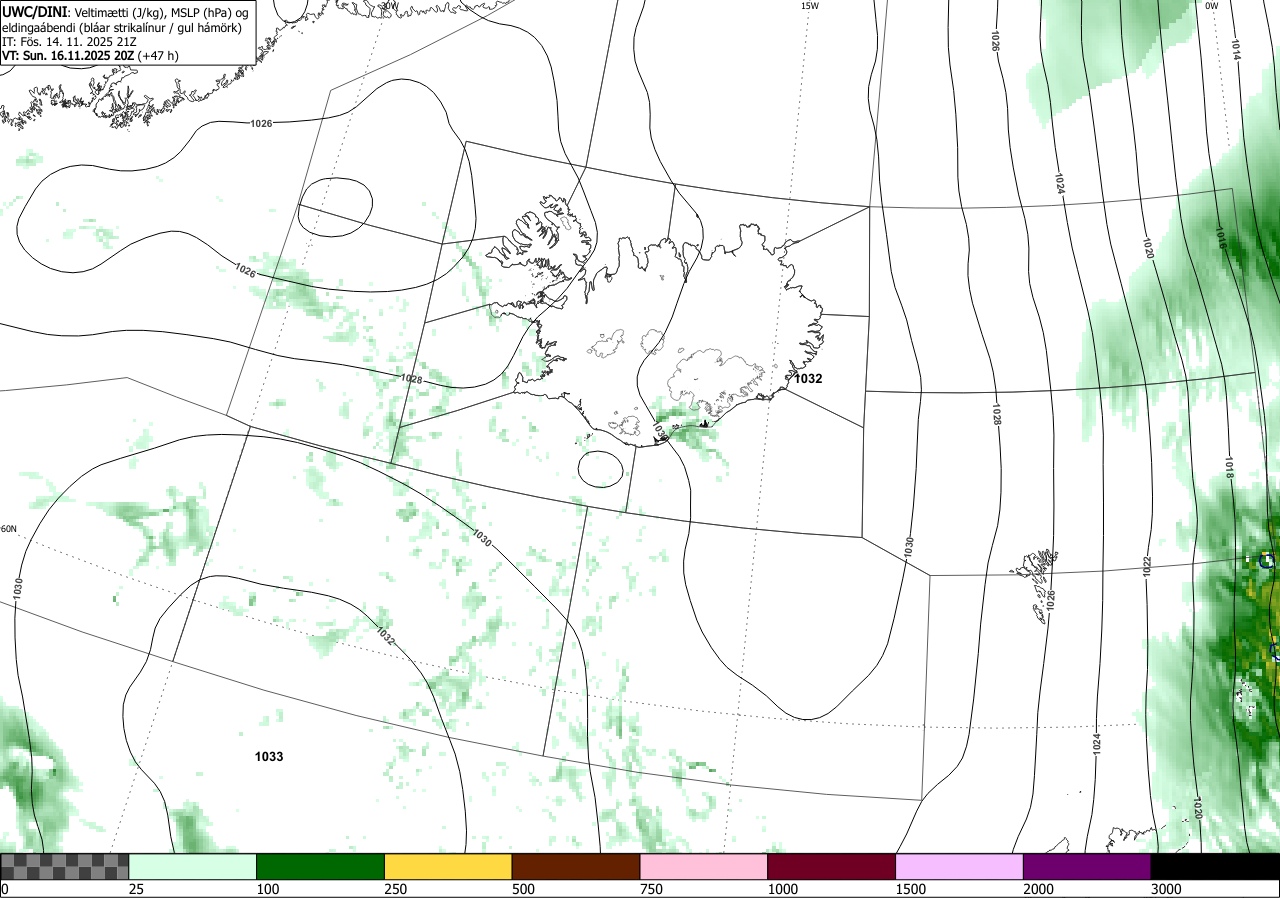Select the dark red 1000–1500 legend swatch
1280x898 pixels.
pos(832,866)
